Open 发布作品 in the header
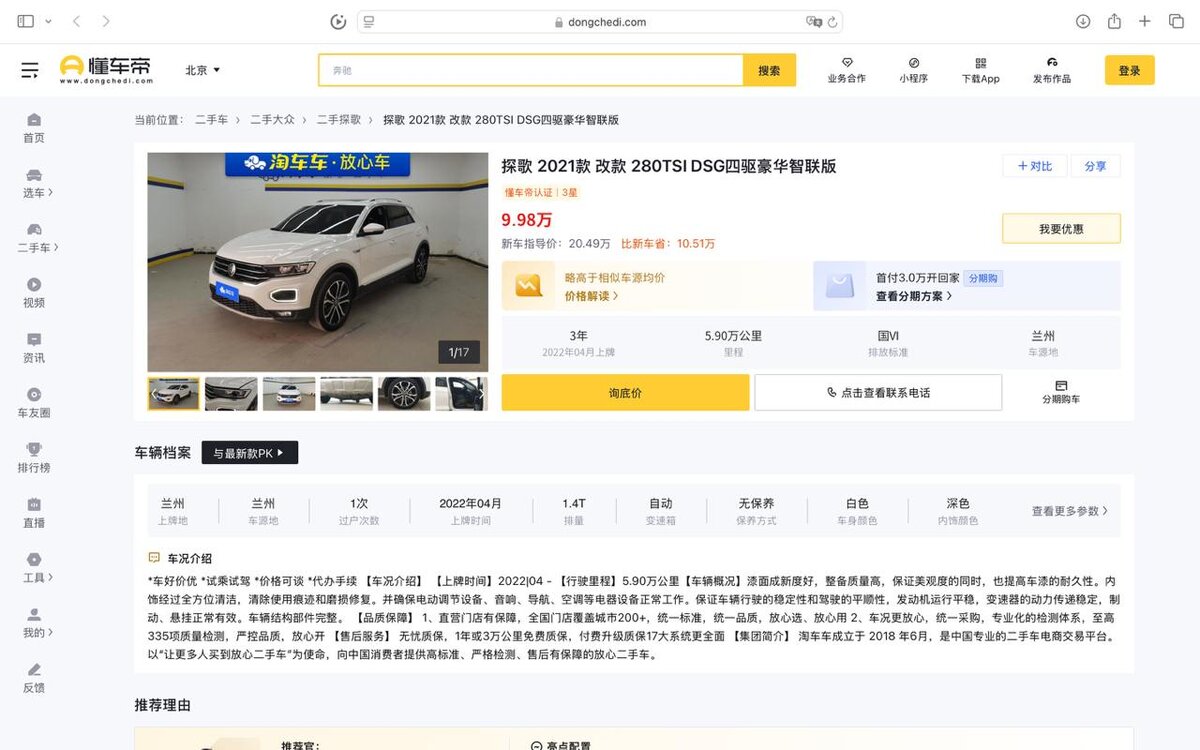Screen dimensions: 1200x750 pos(1052,70)
